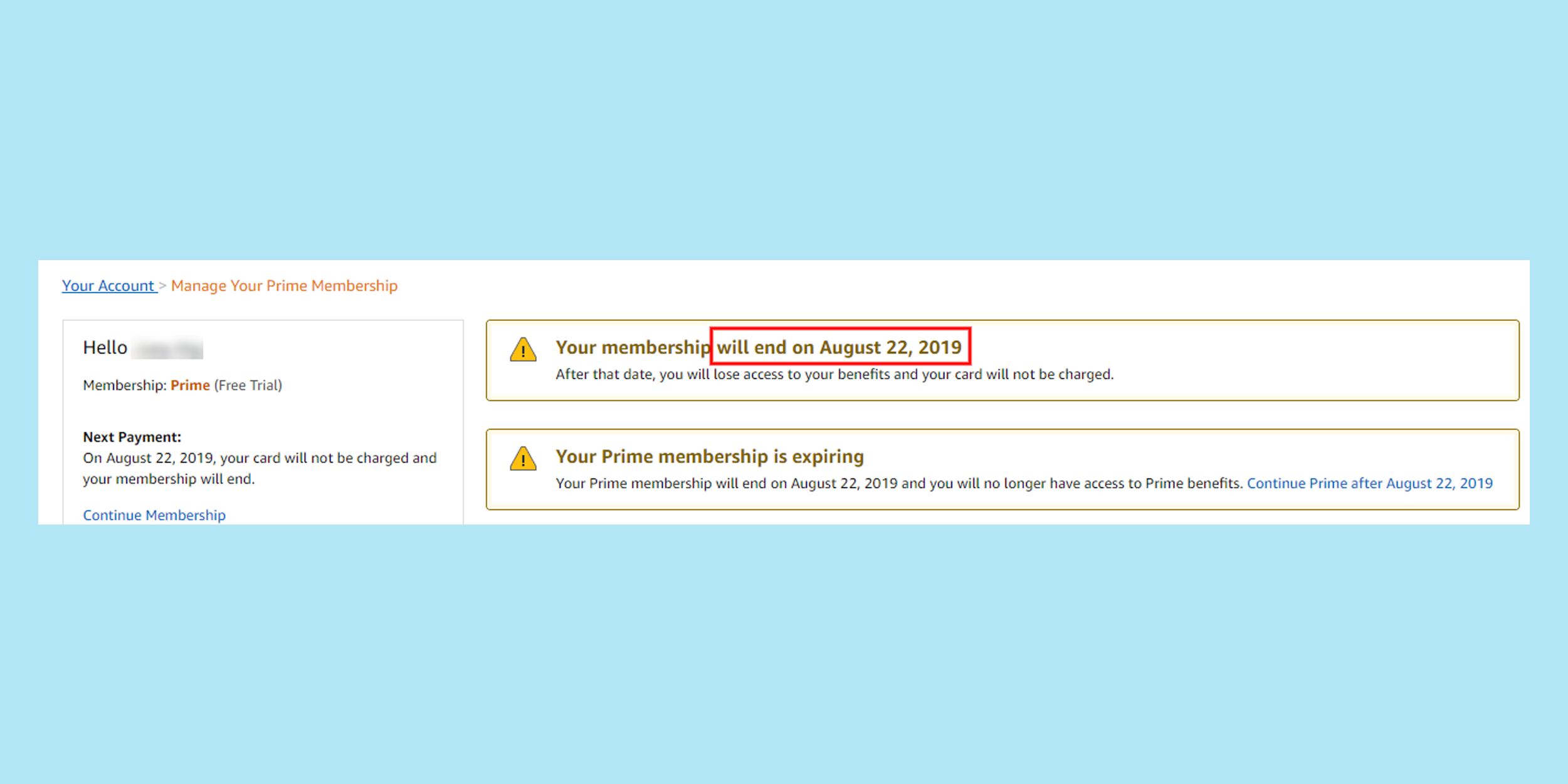
Task: Click the next payment description paragraph
Action: [x=259, y=468]
